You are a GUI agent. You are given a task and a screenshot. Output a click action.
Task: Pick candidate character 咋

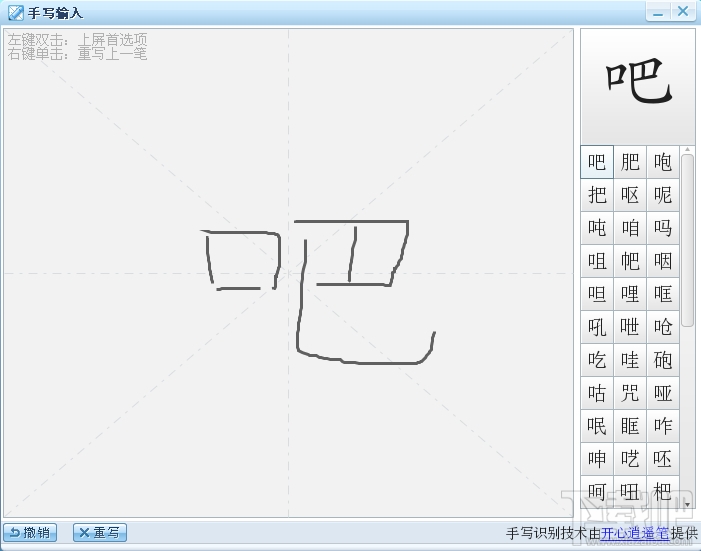663,427
